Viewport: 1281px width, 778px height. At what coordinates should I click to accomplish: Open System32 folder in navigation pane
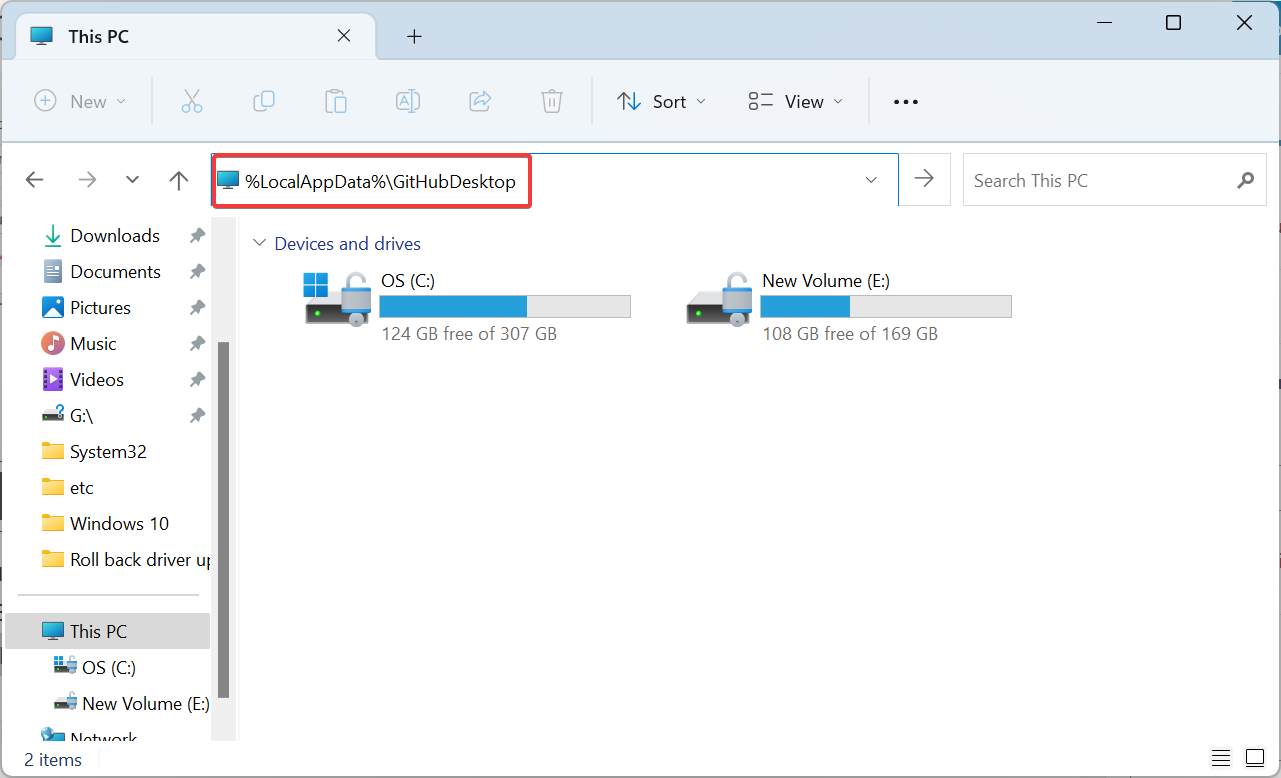click(x=95, y=452)
